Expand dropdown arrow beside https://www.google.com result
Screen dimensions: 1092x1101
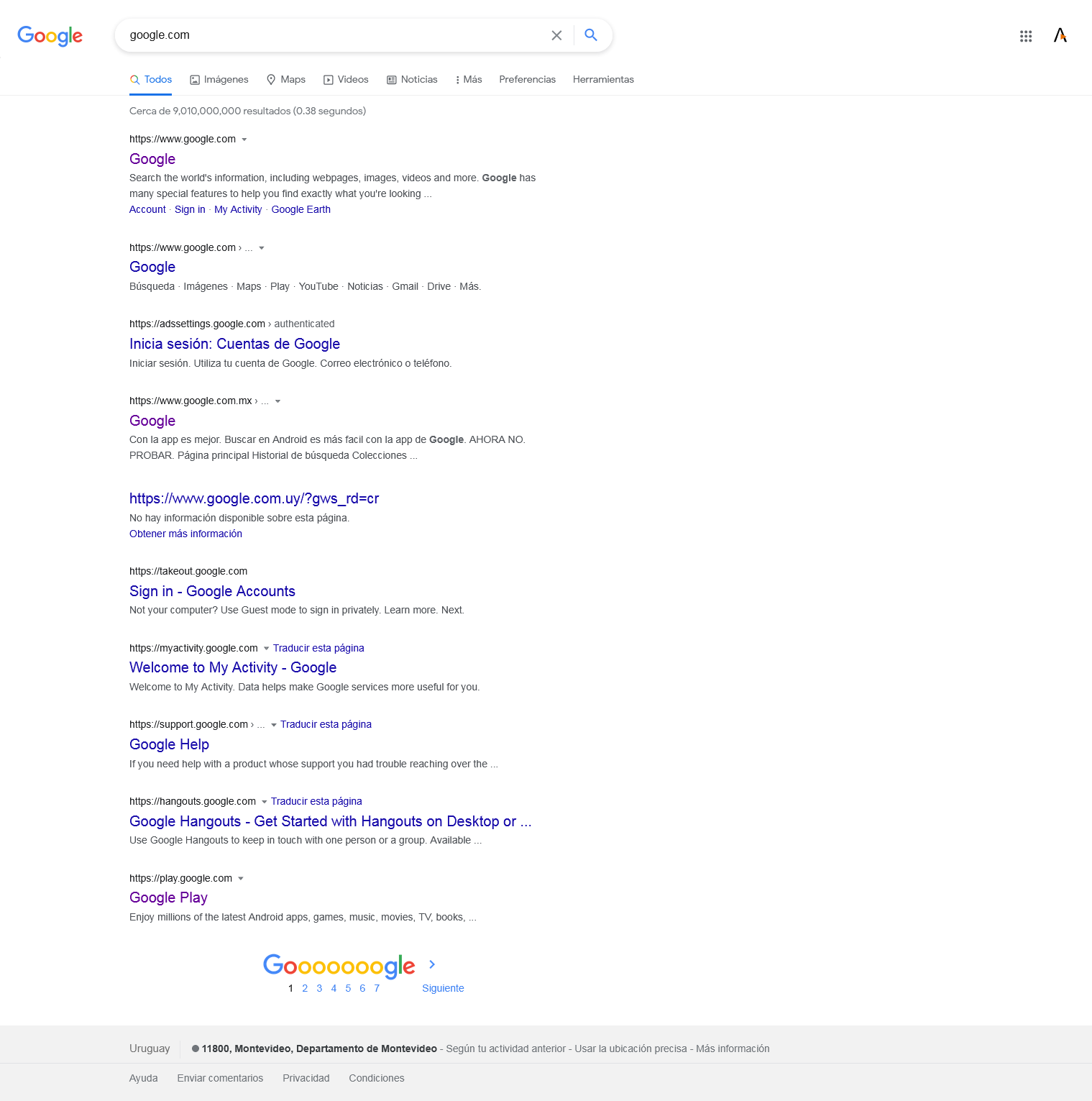[244, 140]
